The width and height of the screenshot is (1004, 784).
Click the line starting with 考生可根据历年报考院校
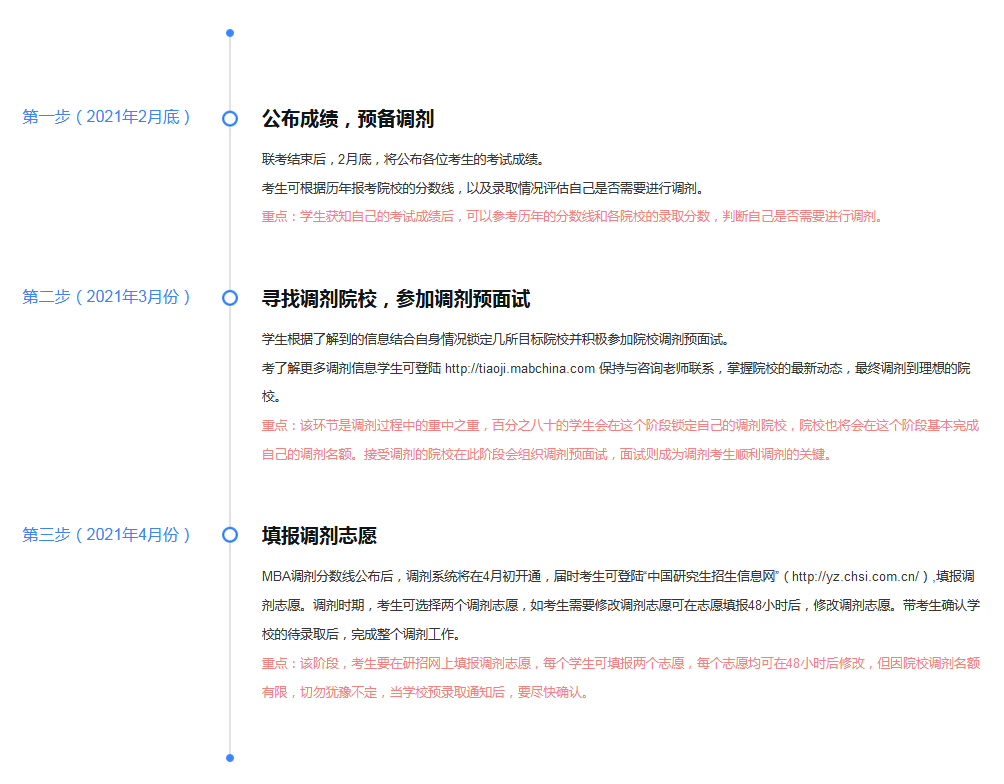484,188
